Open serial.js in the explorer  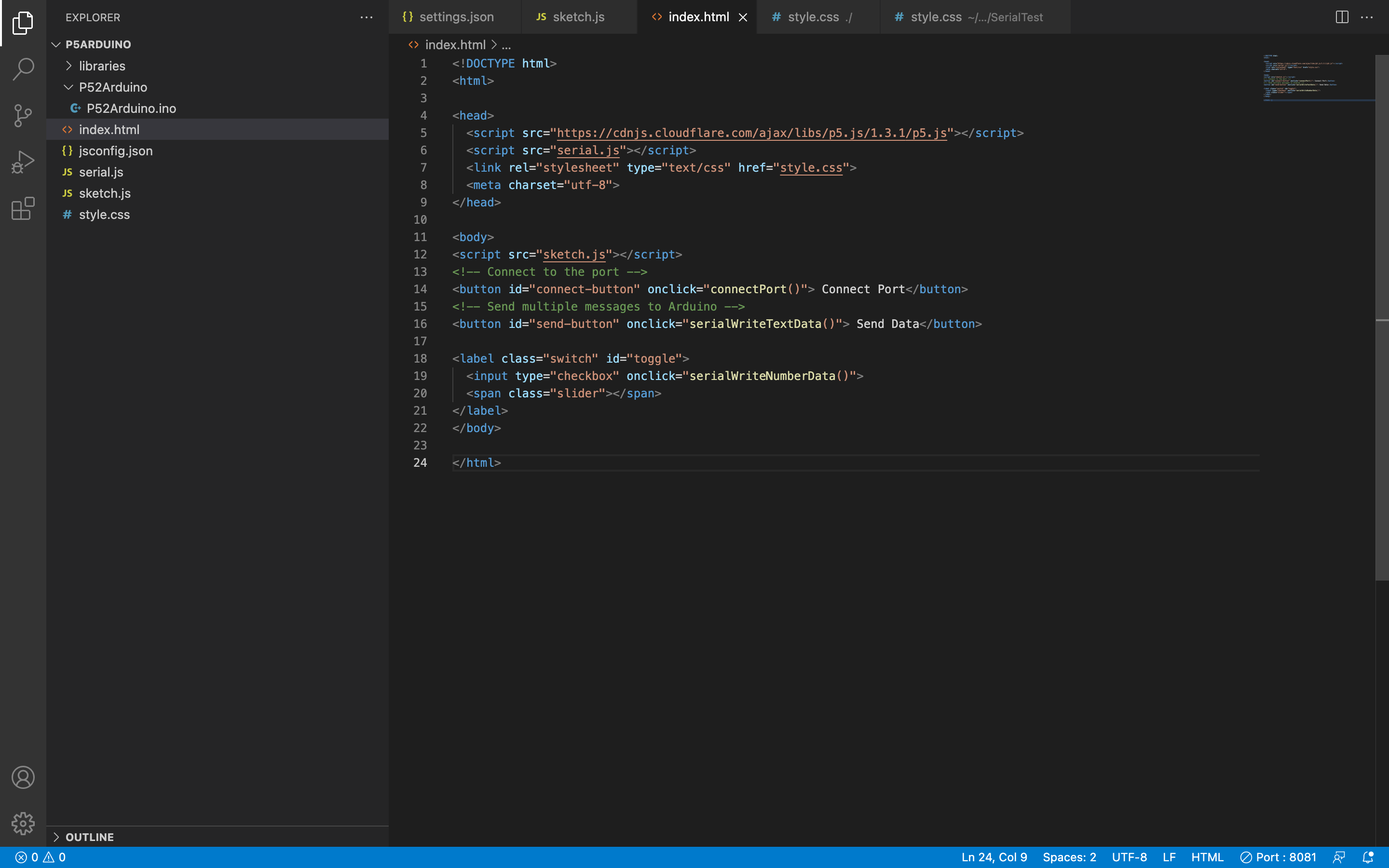coord(217,172)
